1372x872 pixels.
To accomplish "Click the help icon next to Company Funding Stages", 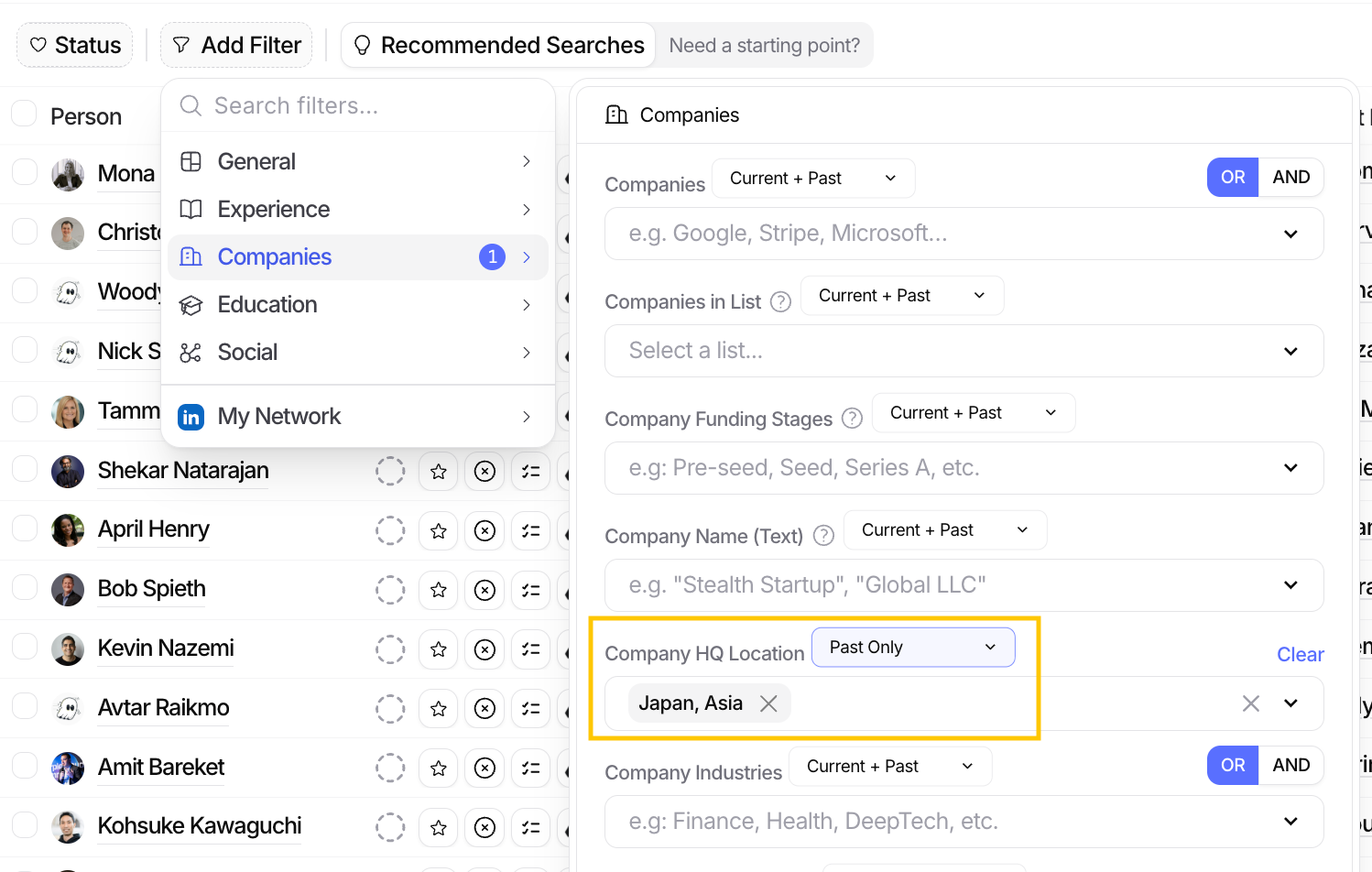I will pyautogui.click(x=852, y=419).
